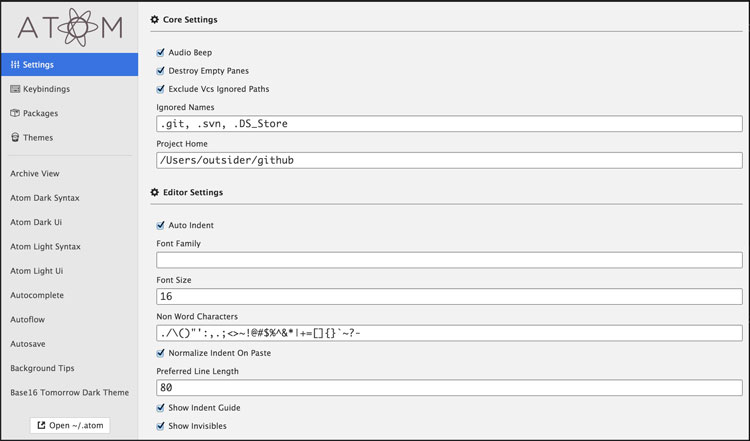Click the Preferred Line Length label
750x441 pixels.
click(197, 371)
